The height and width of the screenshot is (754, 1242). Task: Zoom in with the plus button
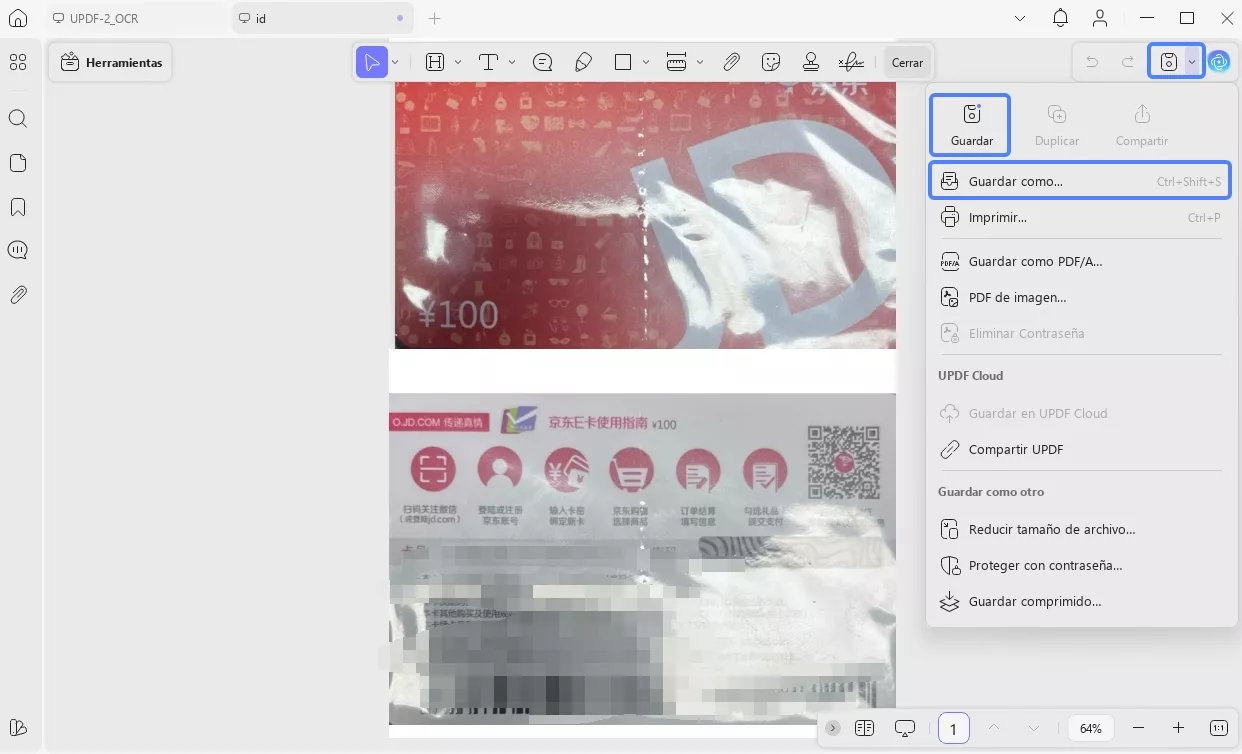pyautogui.click(x=1178, y=728)
